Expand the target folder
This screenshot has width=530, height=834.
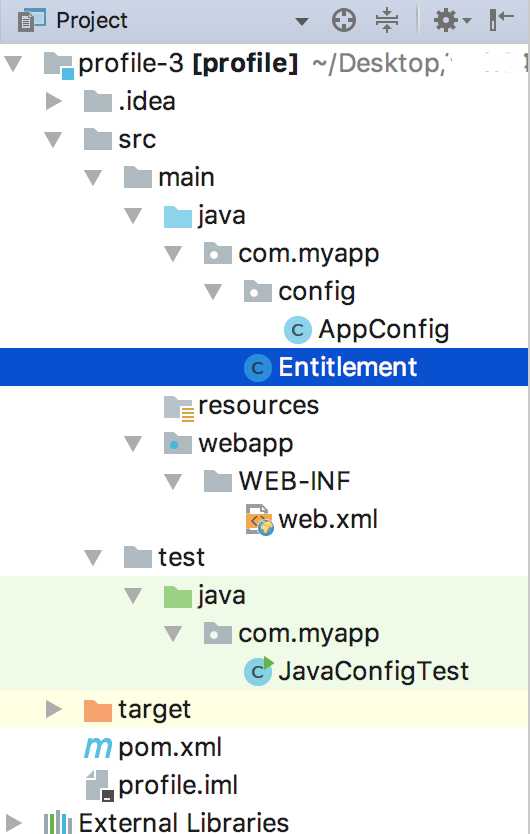(54, 709)
